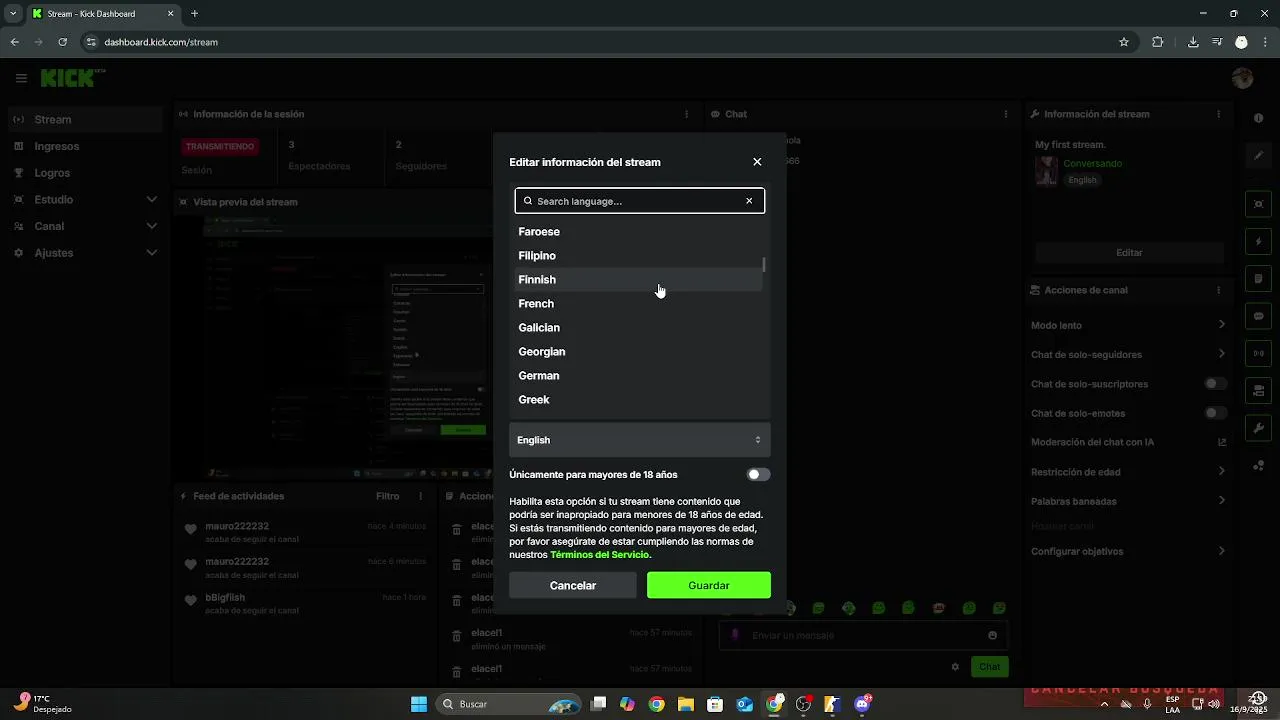Click the emoji icon in chat message box
Screen dimensions: 1280x720
click(x=992, y=635)
